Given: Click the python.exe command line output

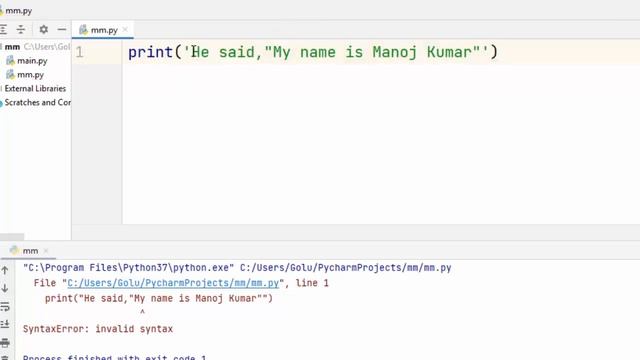Looking at the screenshot, I should [x=237, y=268].
